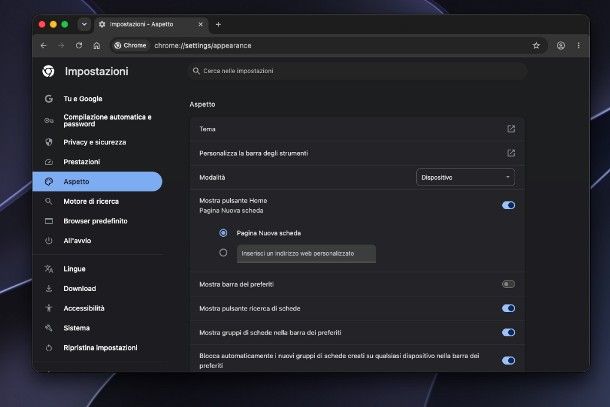Enable Mostra barra dei preferiti toggle

pos(508,284)
